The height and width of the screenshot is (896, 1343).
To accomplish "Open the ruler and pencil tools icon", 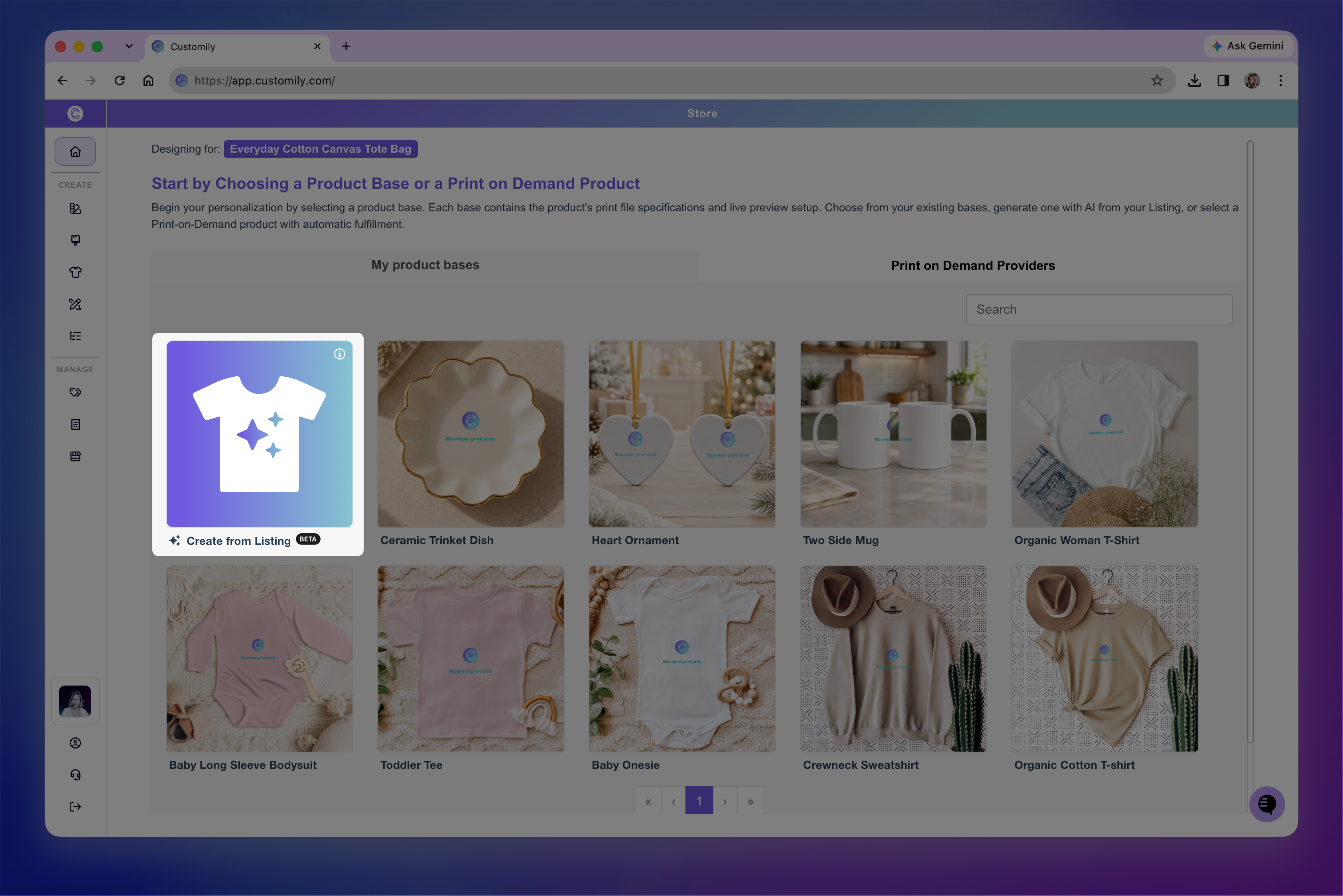I will coord(75,304).
